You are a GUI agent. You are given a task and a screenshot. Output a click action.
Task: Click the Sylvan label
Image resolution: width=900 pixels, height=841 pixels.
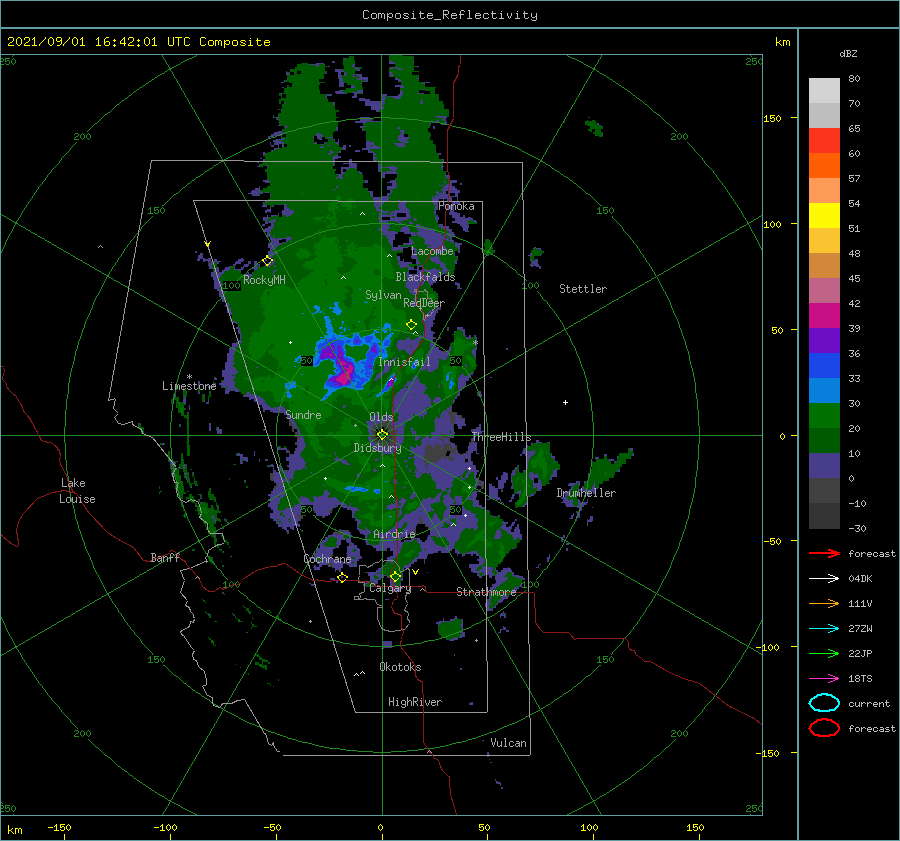pos(383,295)
